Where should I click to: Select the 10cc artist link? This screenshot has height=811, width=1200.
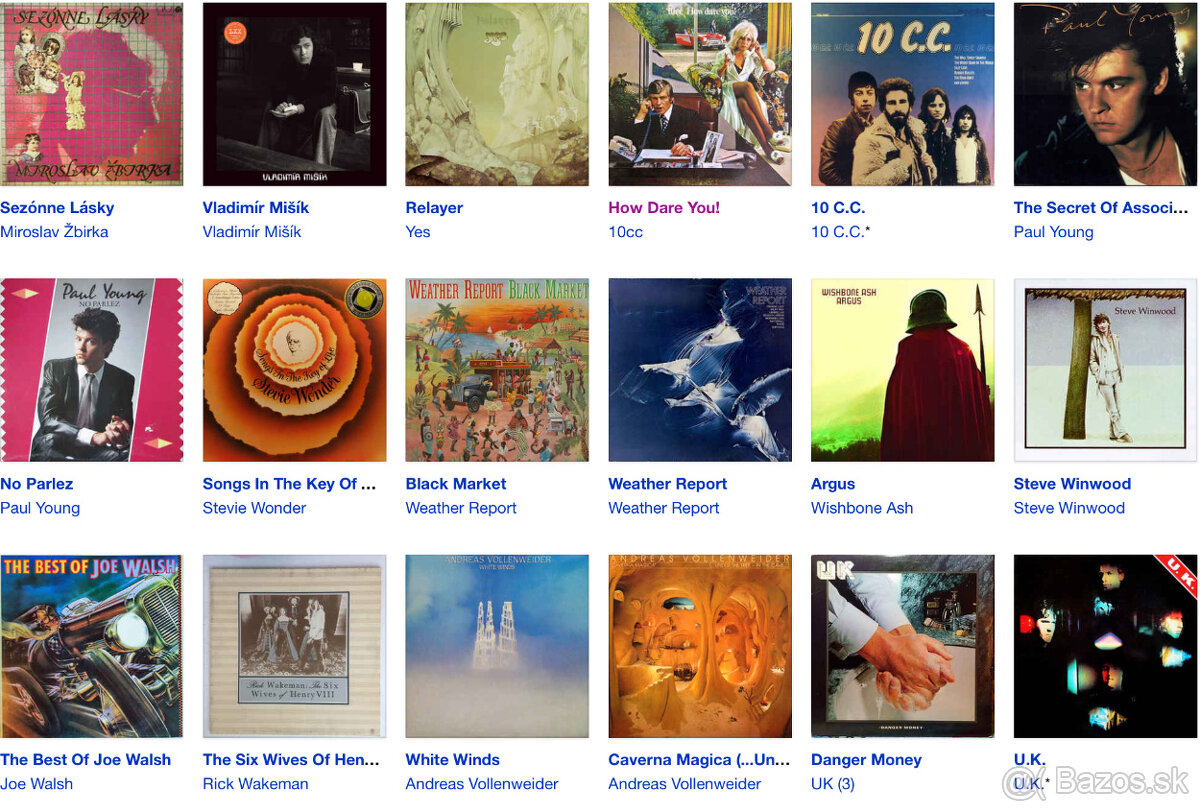[x=626, y=232]
